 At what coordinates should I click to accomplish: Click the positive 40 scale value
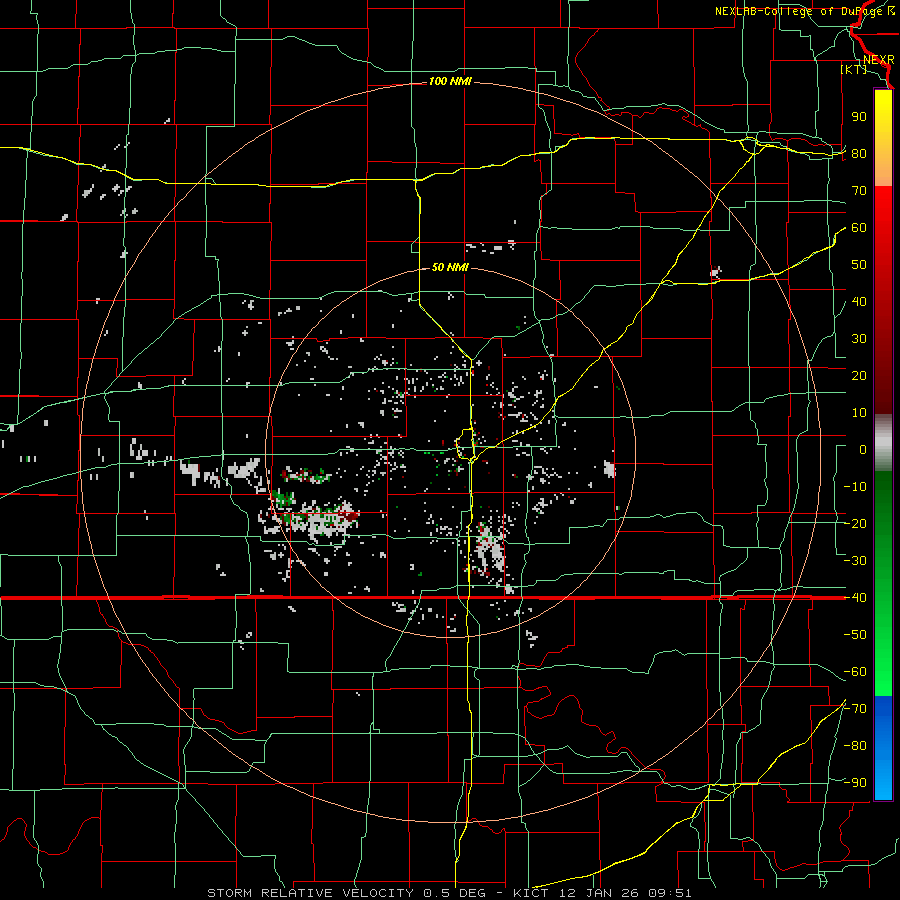pos(859,302)
